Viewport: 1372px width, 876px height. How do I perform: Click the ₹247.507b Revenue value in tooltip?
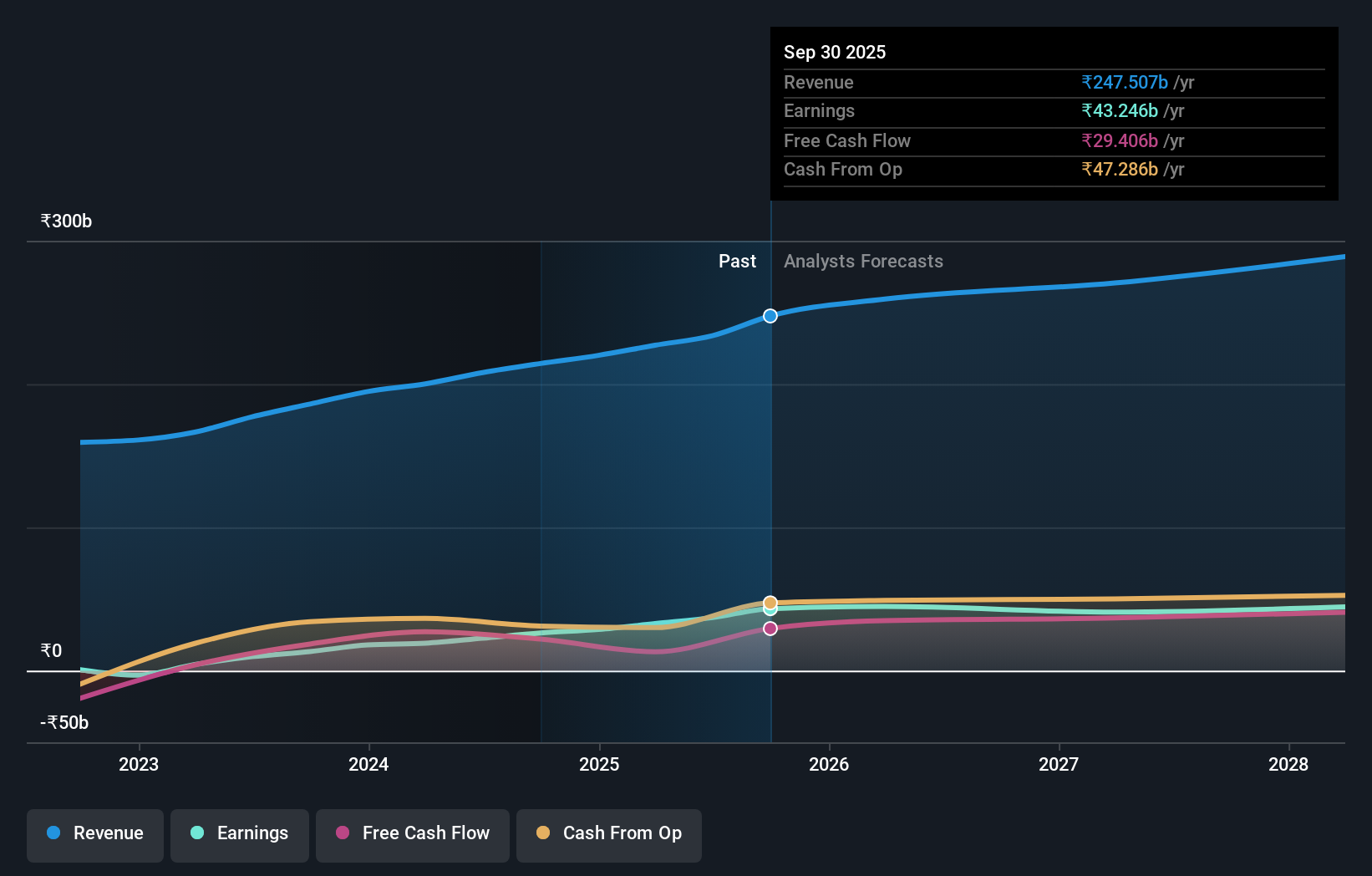[1124, 82]
